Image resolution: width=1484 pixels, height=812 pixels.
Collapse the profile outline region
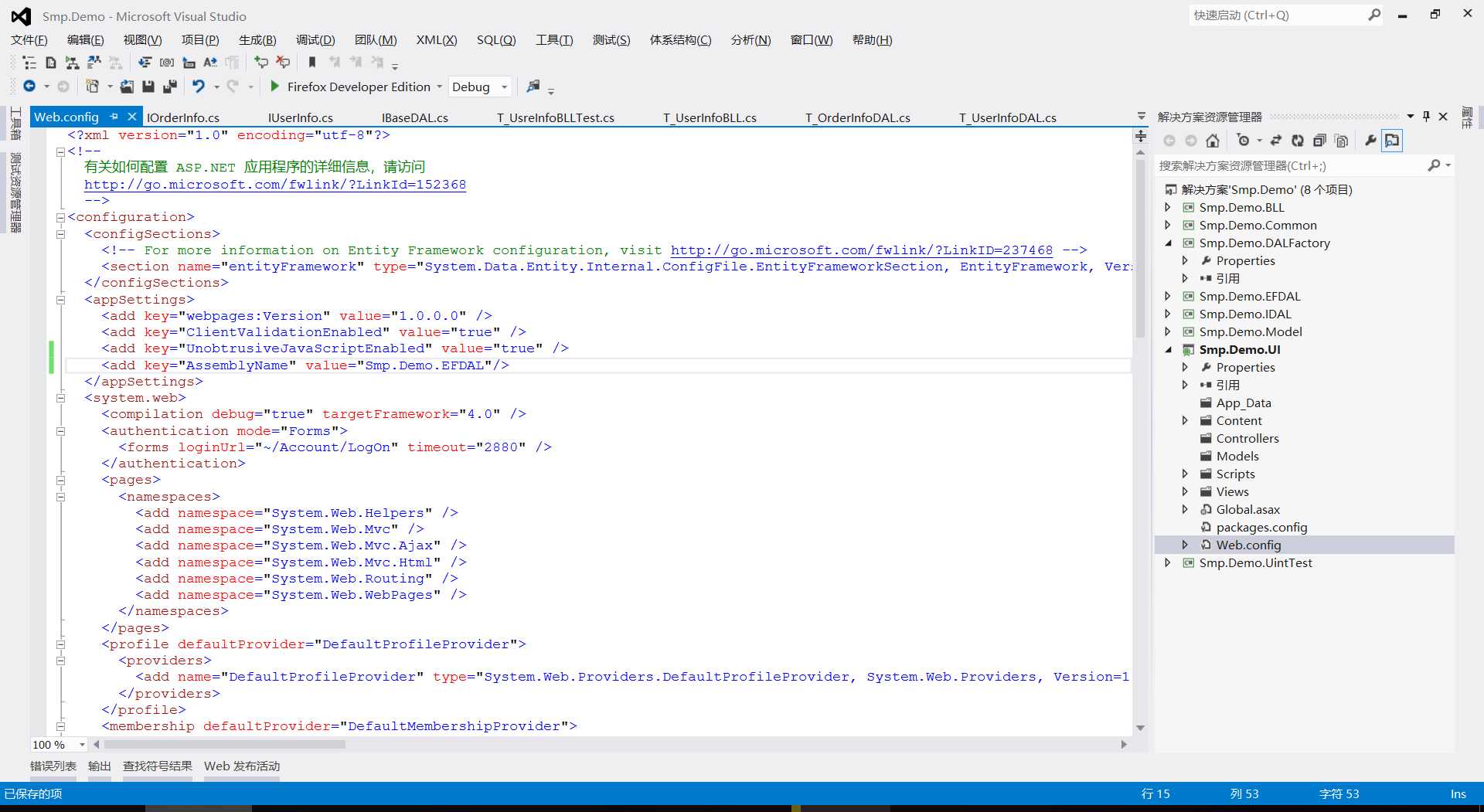(x=60, y=644)
